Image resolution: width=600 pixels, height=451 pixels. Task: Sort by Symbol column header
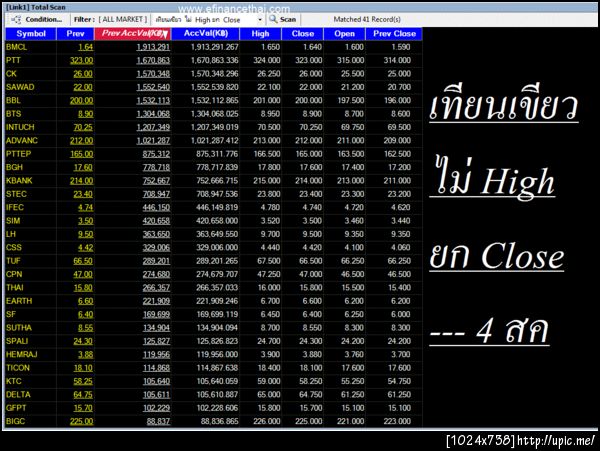(x=31, y=34)
